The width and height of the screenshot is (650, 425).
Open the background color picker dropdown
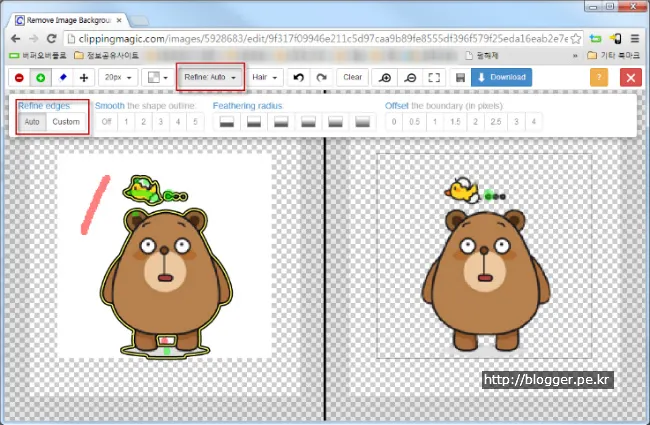pyautogui.click(x=156, y=77)
